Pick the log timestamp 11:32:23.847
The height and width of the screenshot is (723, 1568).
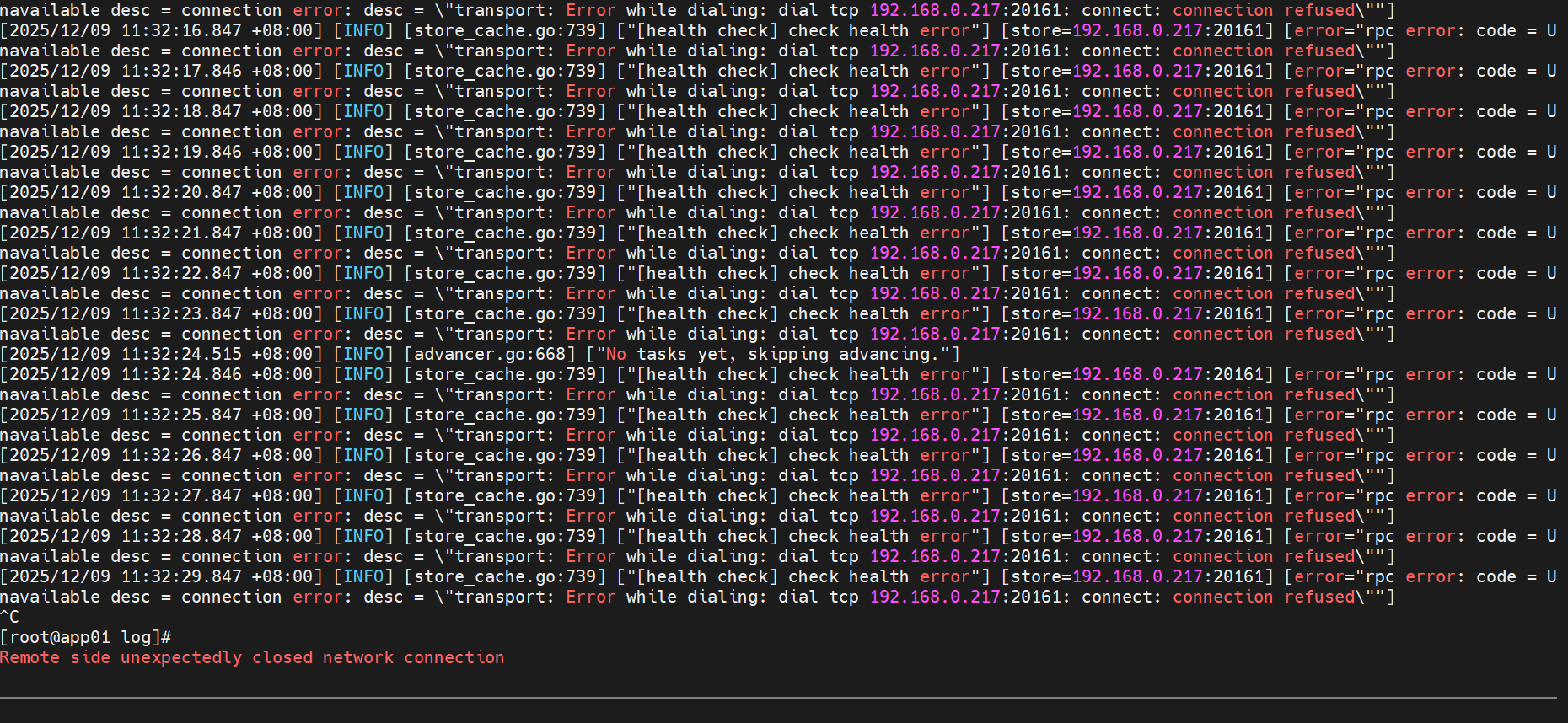tap(181, 314)
